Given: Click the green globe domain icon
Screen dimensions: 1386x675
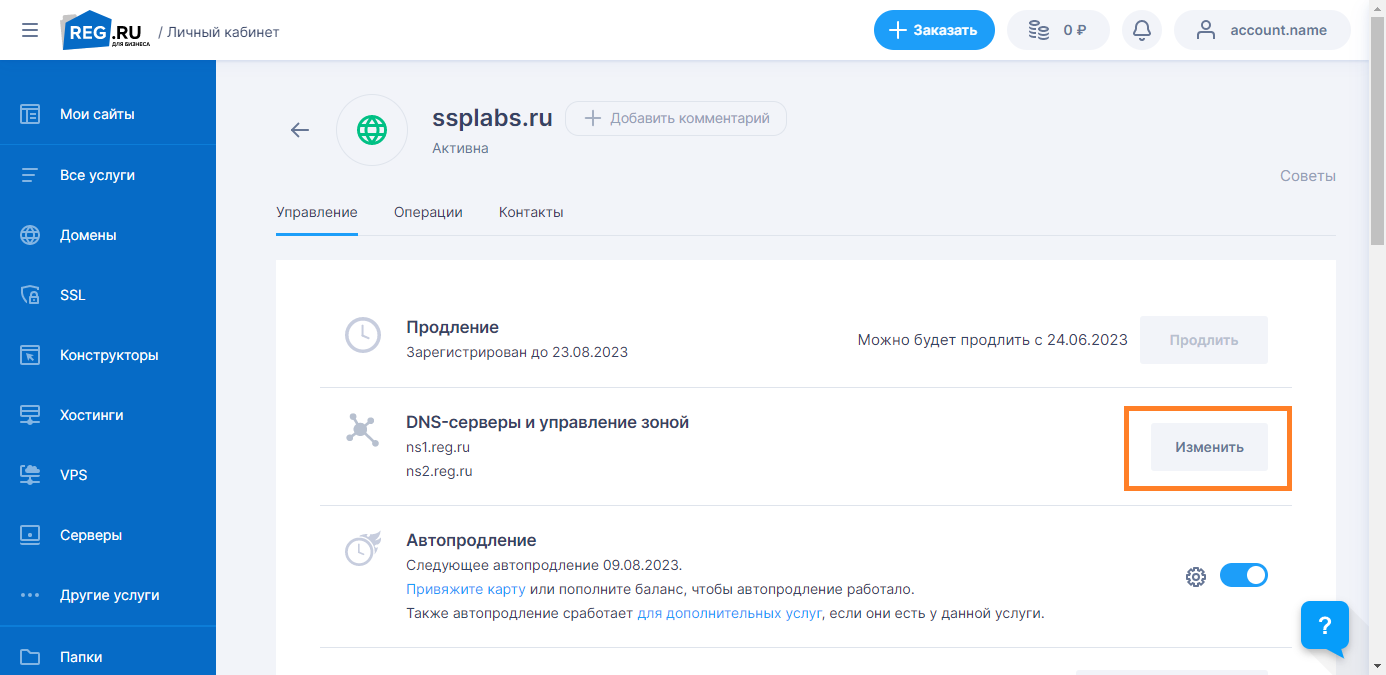Looking at the screenshot, I should [372, 130].
